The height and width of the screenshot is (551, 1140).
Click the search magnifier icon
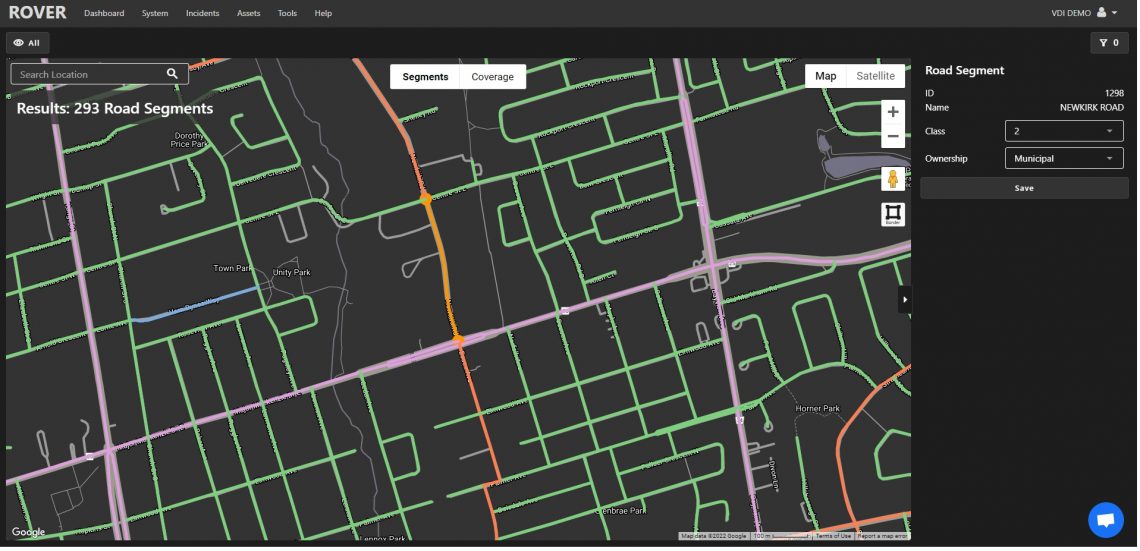(172, 73)
